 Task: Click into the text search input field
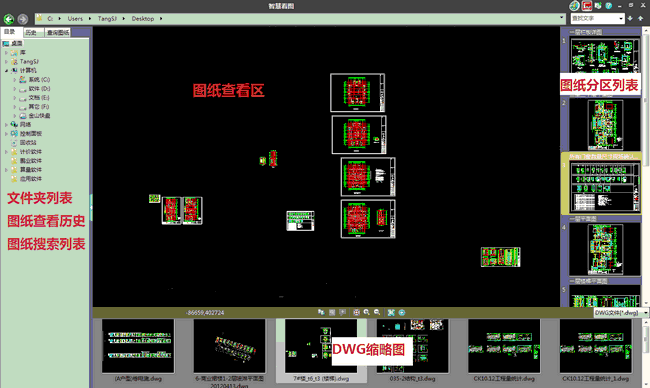[594, 19]
